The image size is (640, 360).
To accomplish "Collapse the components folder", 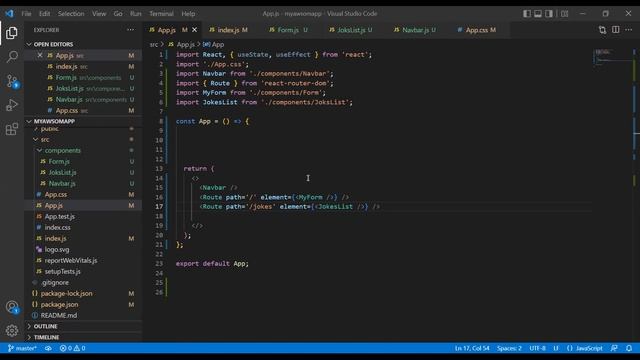I will pyautogui.click(x=40, y=151).
